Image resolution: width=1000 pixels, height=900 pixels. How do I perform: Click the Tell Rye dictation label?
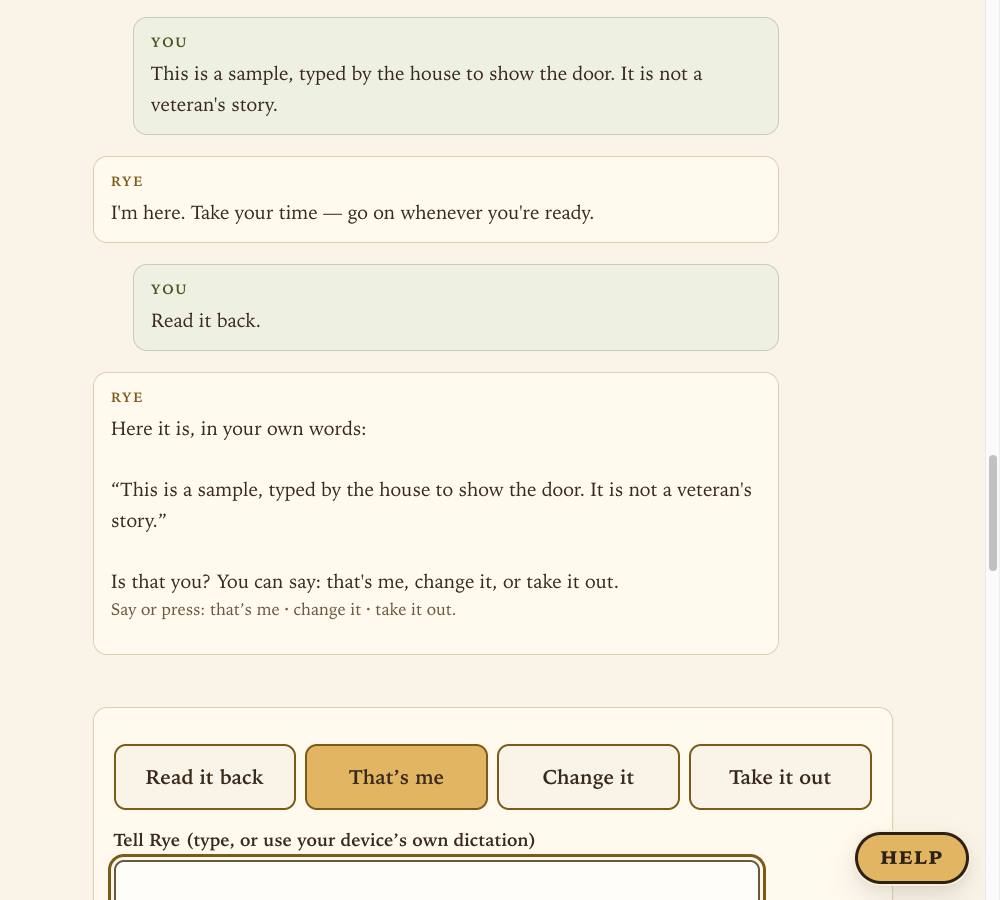[324, 840]
